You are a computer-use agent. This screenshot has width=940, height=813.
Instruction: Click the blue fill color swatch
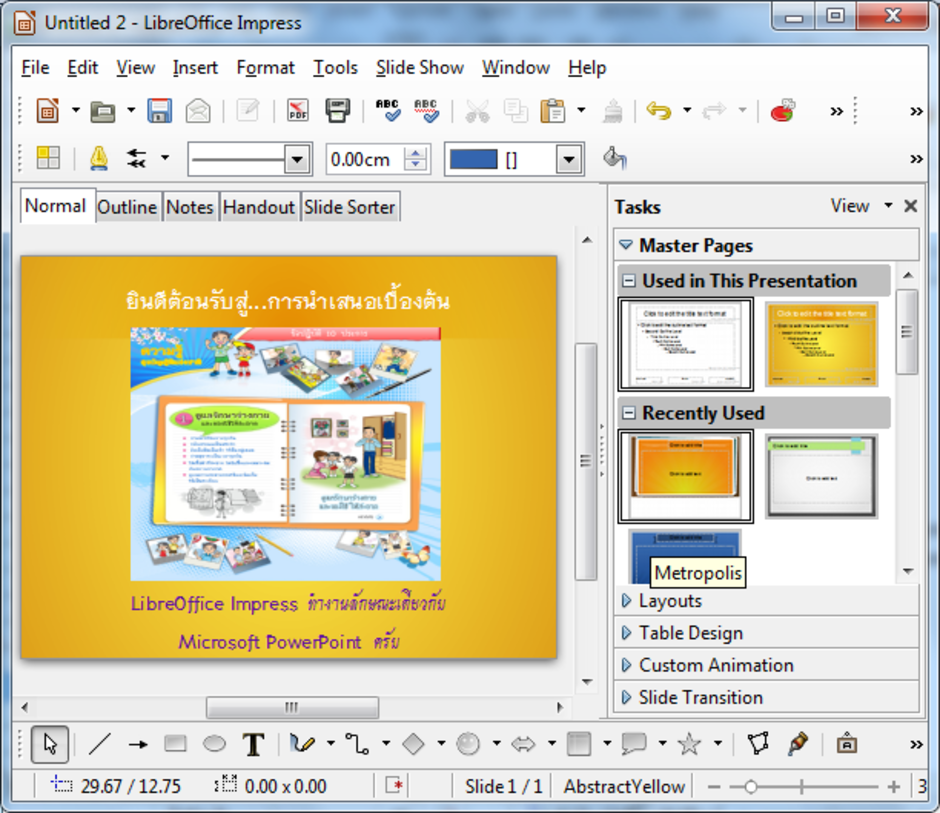[474, 159]
